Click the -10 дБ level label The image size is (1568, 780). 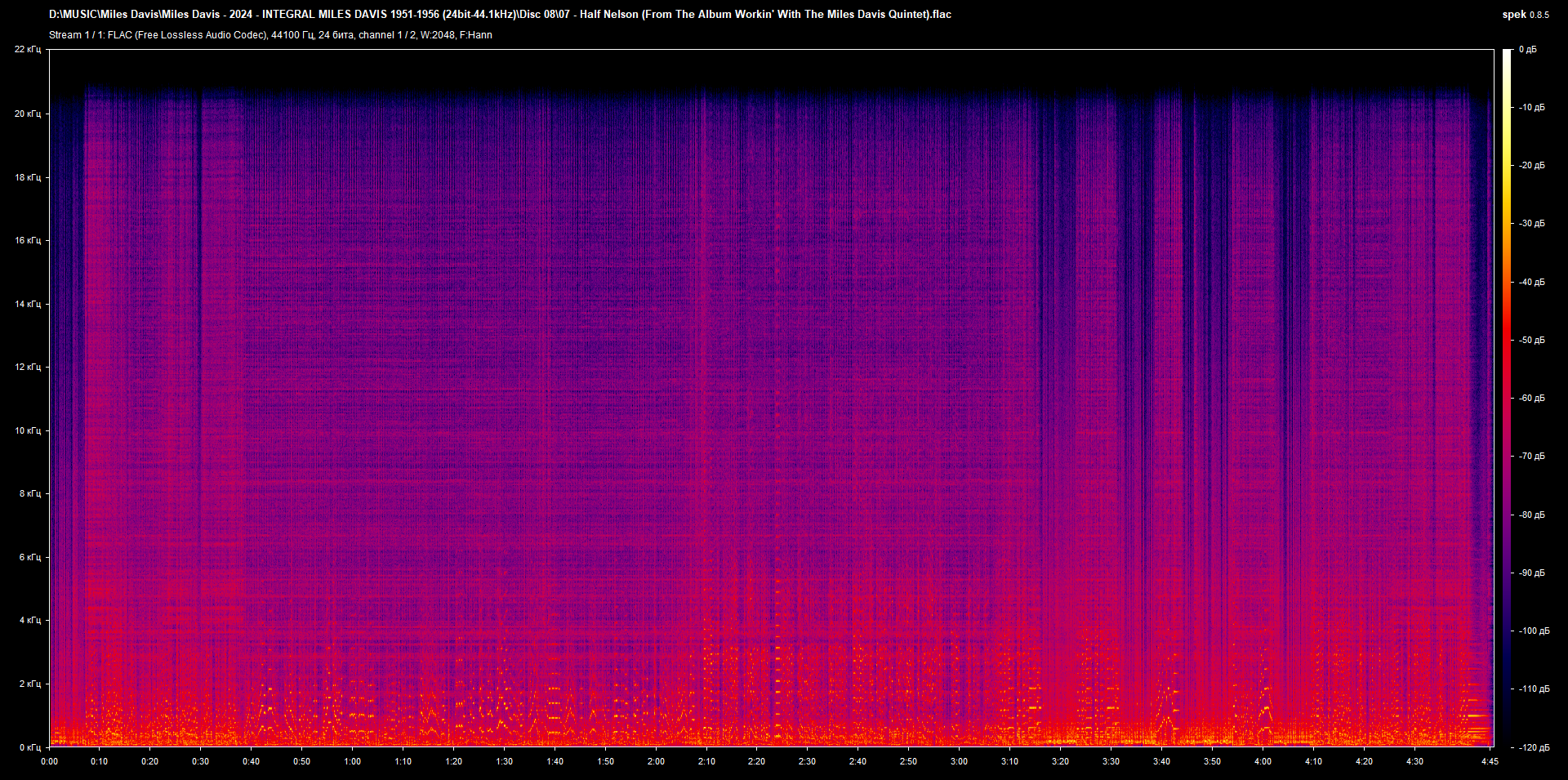[x=1531, y=107]
